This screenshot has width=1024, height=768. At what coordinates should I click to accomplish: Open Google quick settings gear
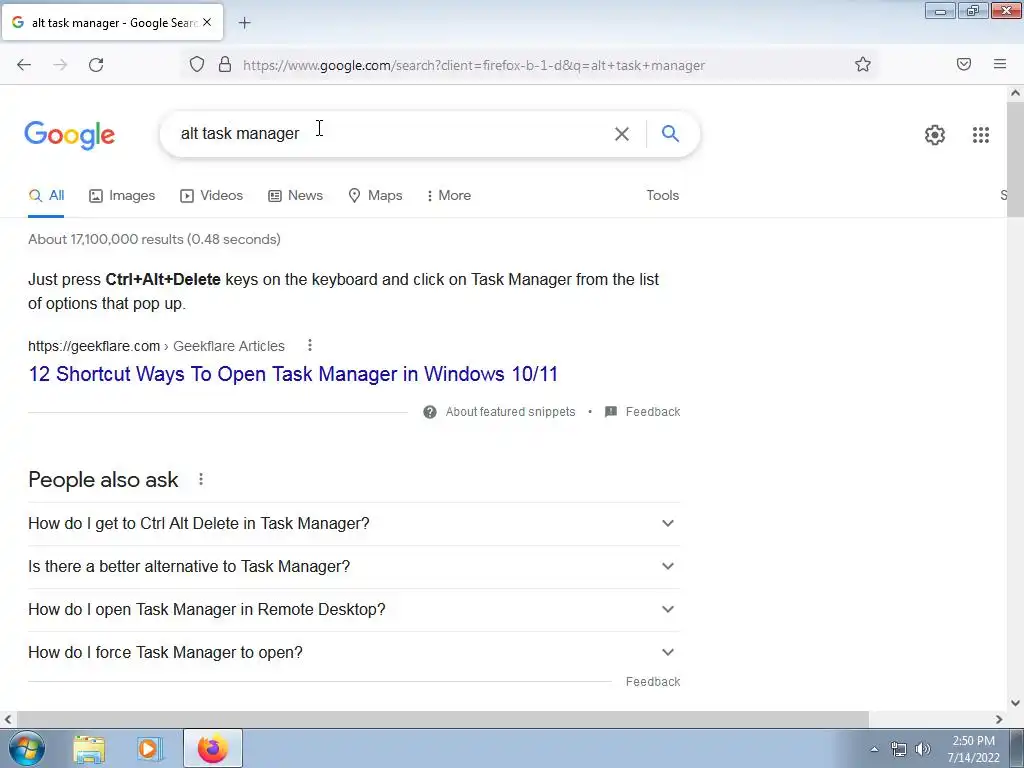pos(935,135)
